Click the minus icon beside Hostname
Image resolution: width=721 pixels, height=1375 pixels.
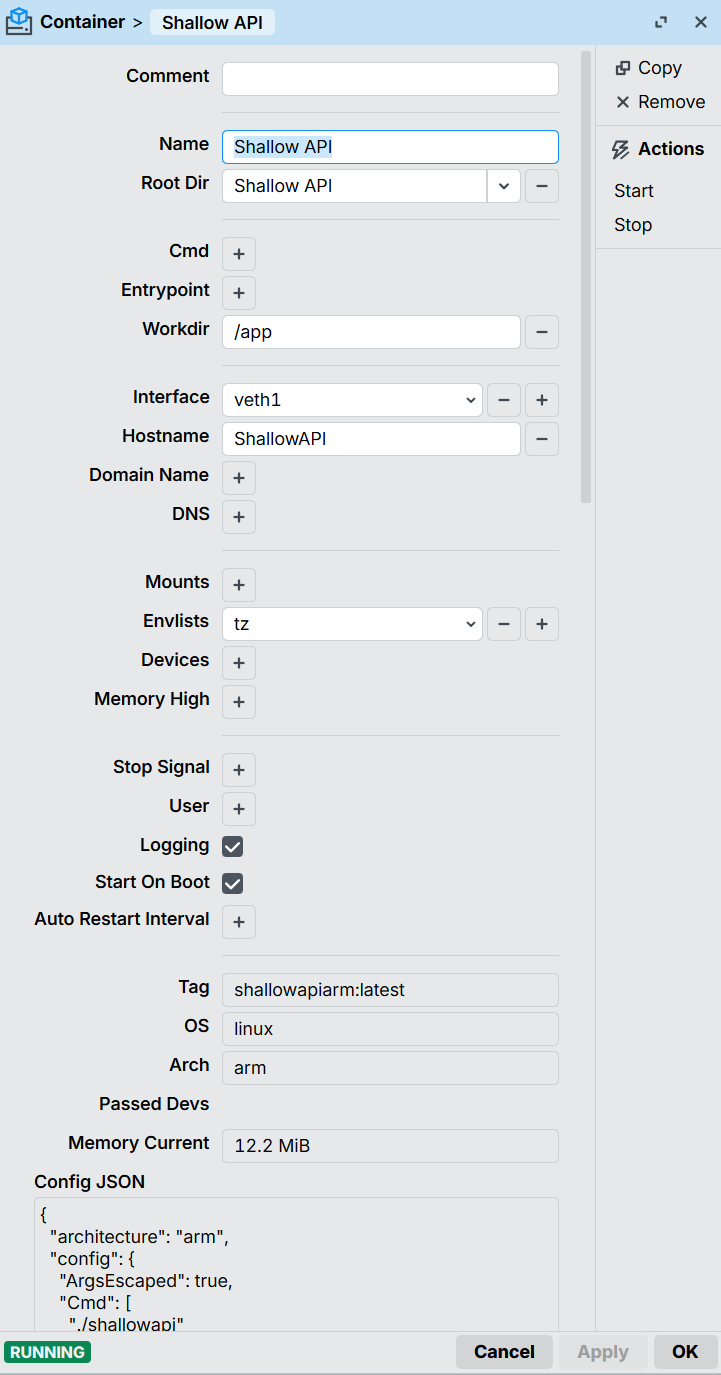click(x=541, y=439)
